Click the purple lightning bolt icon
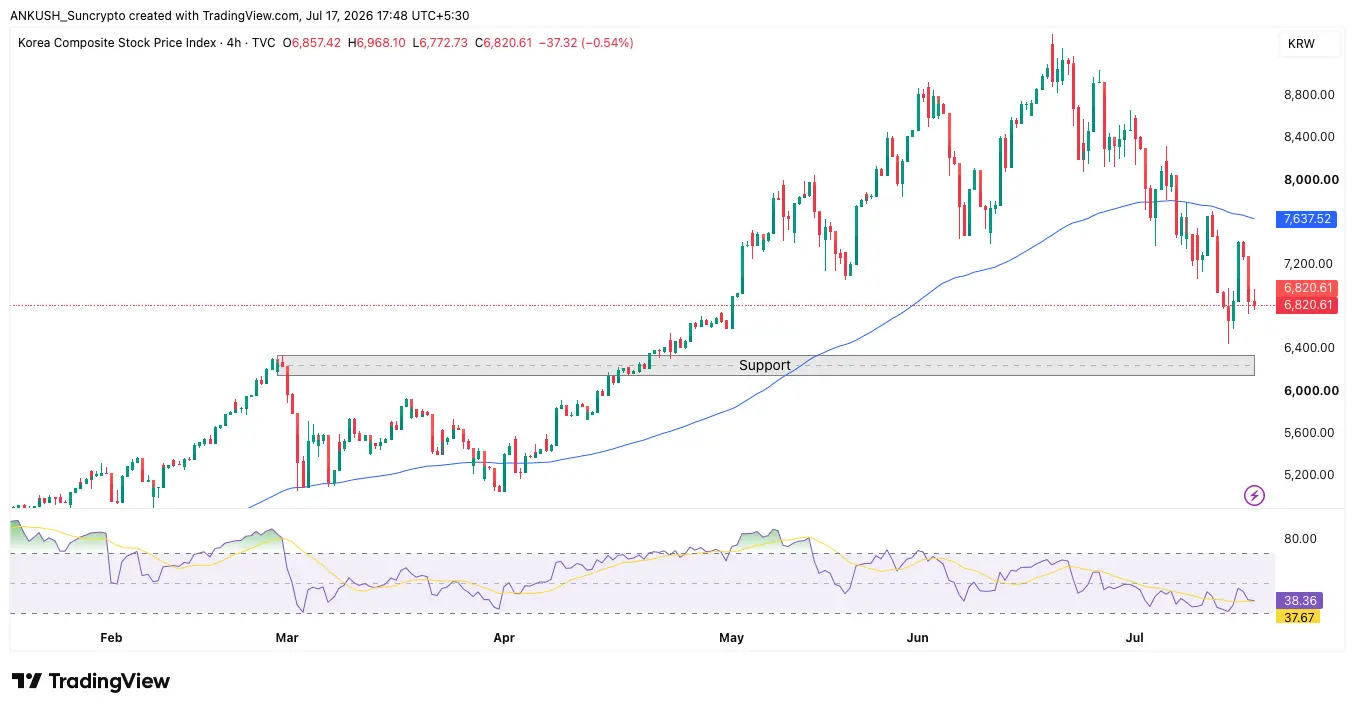This screenshot has width=1355, height=711. click(x=1254, y=495)
